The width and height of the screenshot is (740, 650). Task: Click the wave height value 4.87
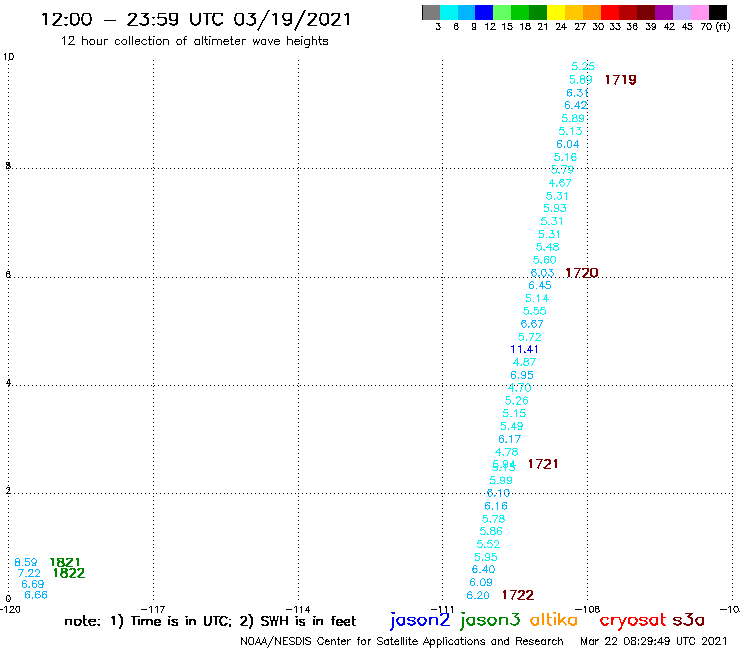click(x=524, y=362)
